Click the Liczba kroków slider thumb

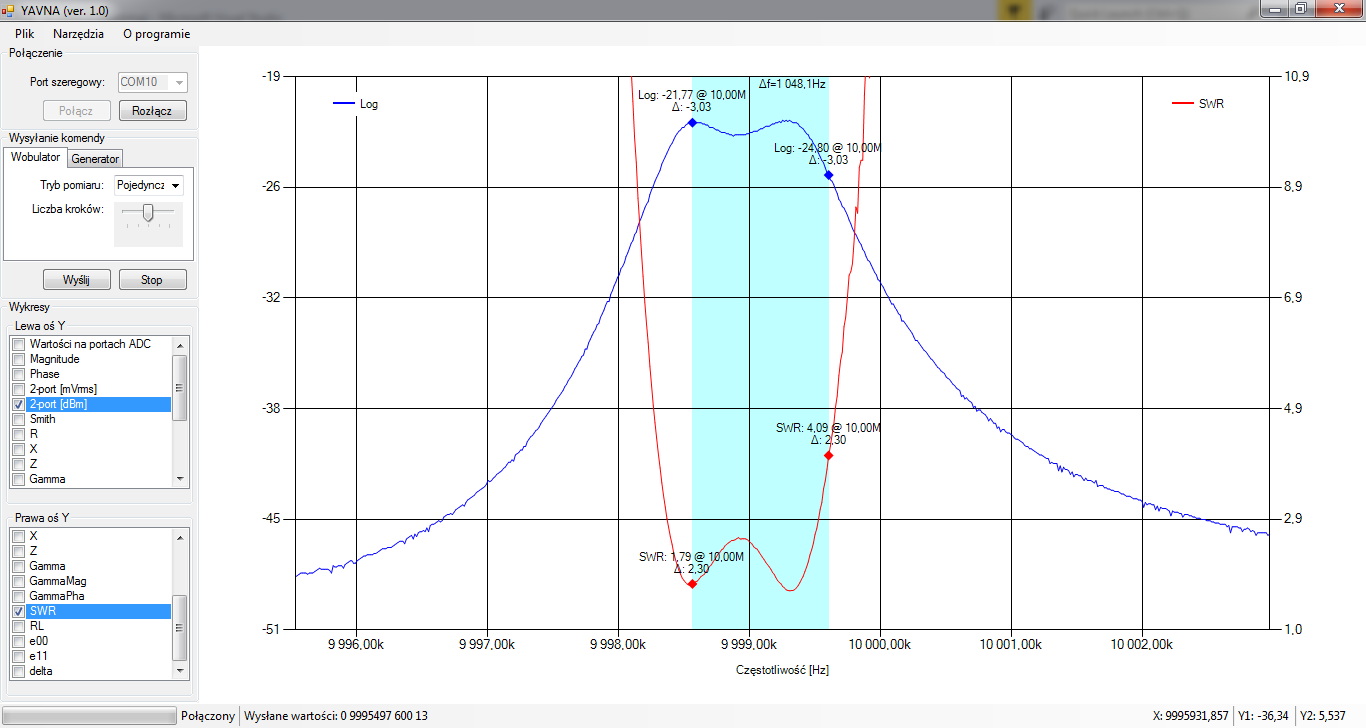point(148,212)
